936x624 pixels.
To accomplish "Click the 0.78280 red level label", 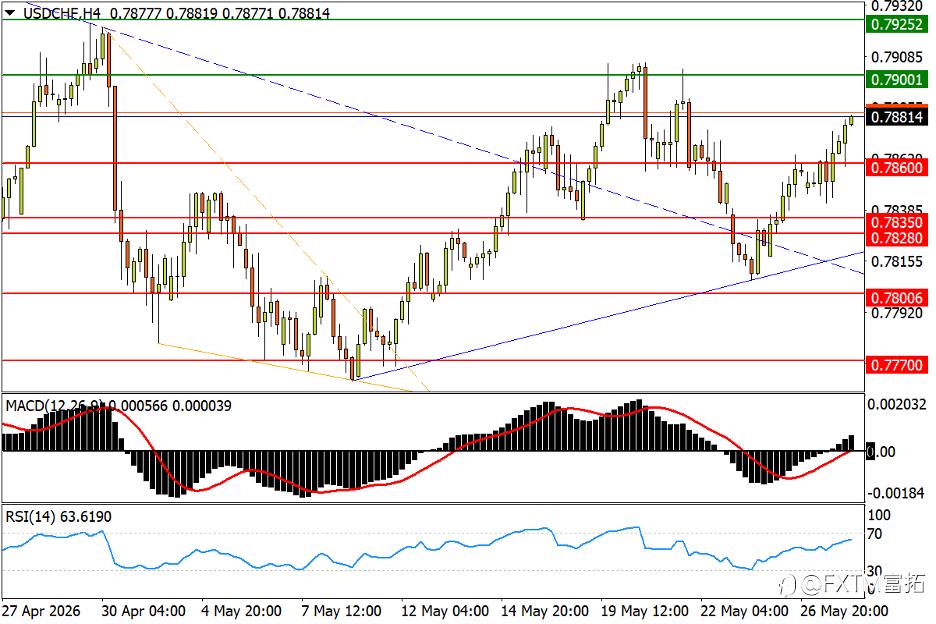I will [897, 238].
